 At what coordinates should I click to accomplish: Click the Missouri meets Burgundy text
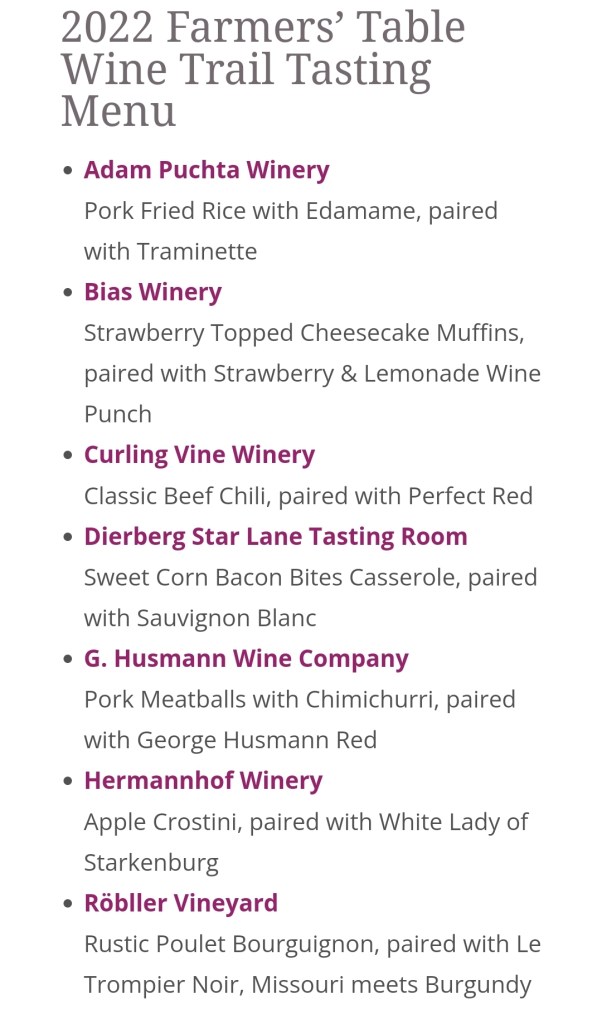click(391, 985)
